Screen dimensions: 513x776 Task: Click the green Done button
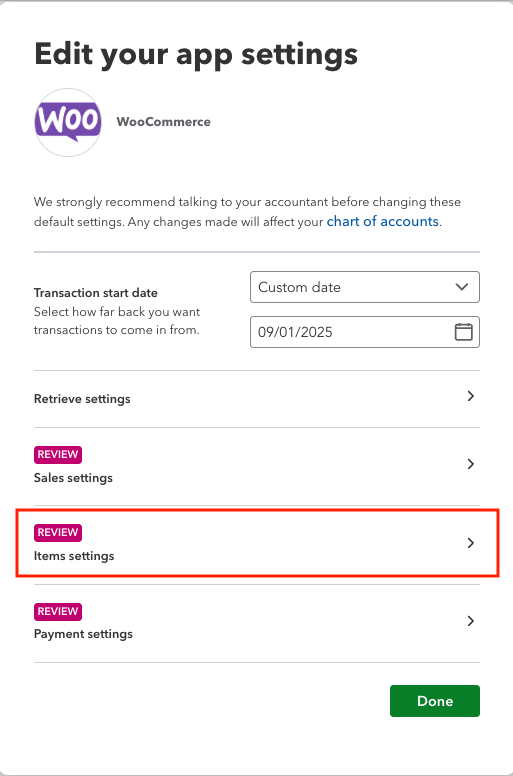[435, 701]
